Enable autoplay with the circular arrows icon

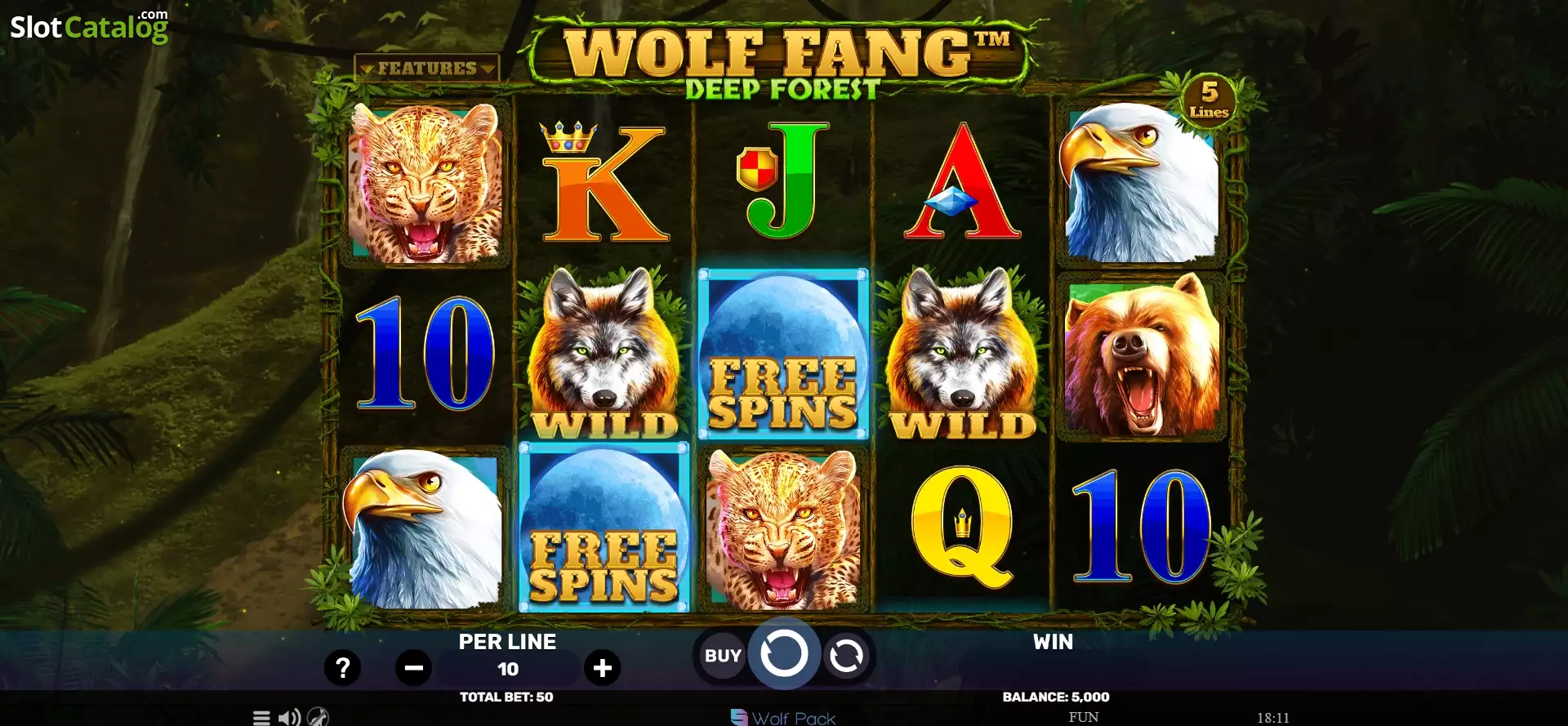coord(846,656)
